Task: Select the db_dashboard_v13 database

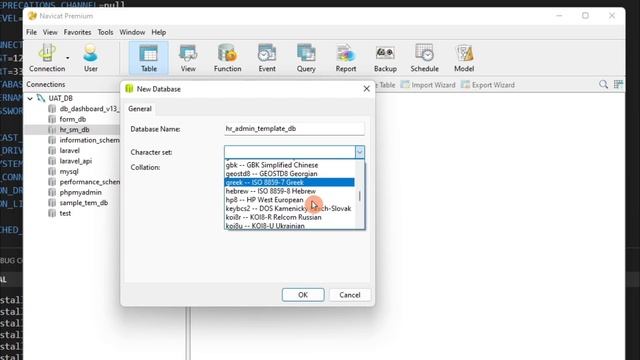Action: 89,109
